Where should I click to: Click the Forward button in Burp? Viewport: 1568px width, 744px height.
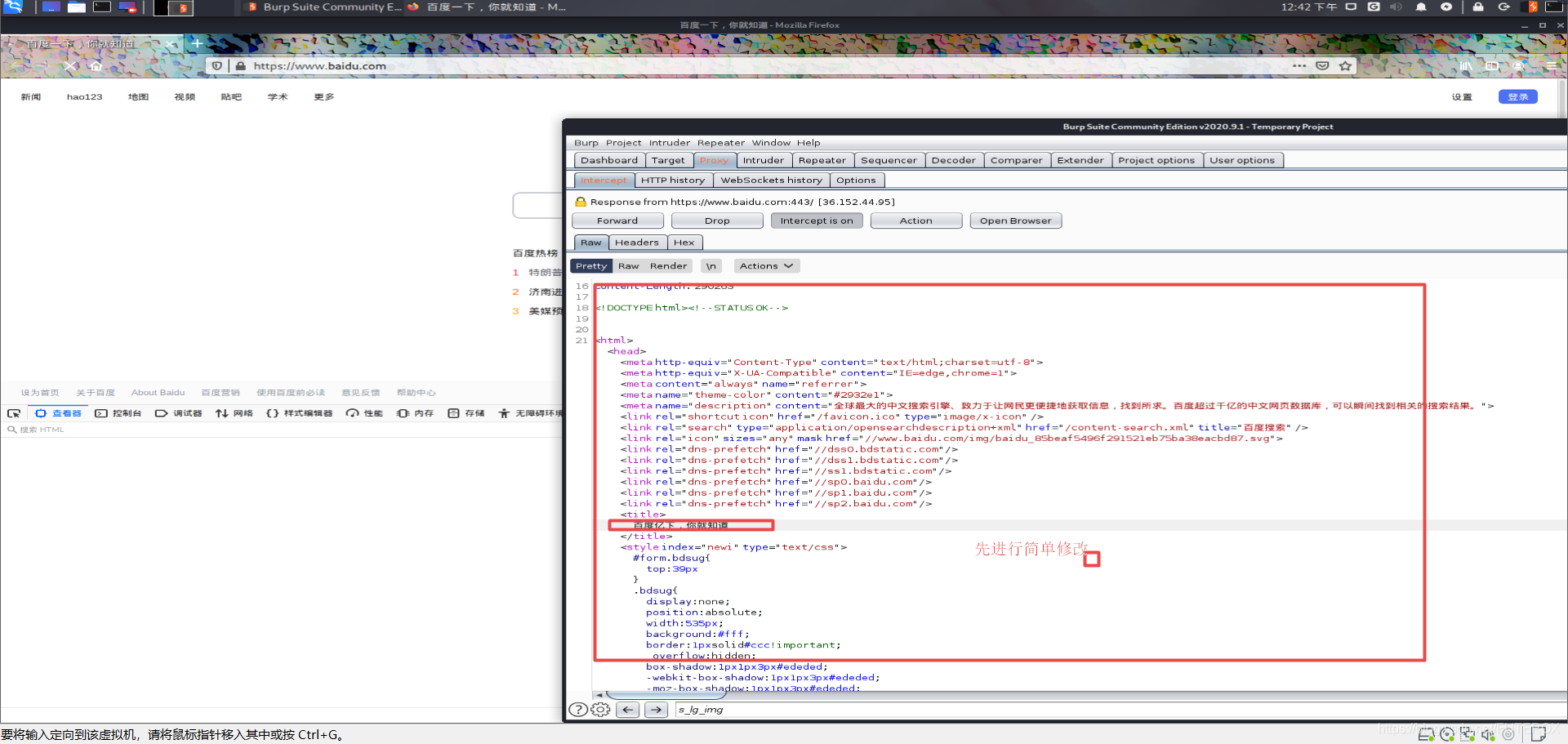tap(617, 221)
